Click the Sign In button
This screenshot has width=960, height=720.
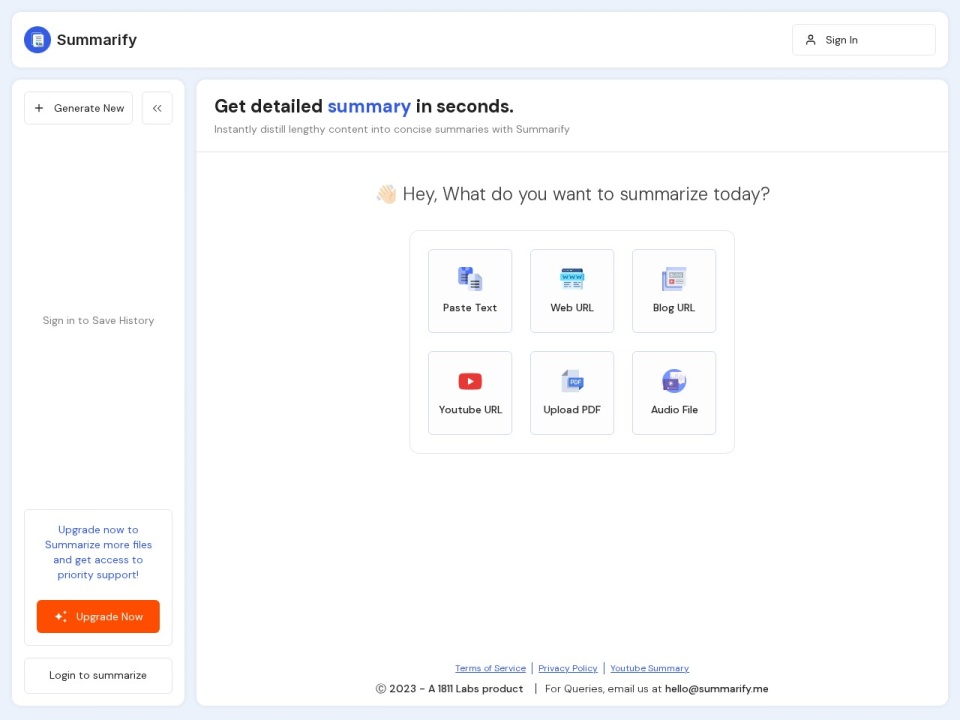(863, 40)
